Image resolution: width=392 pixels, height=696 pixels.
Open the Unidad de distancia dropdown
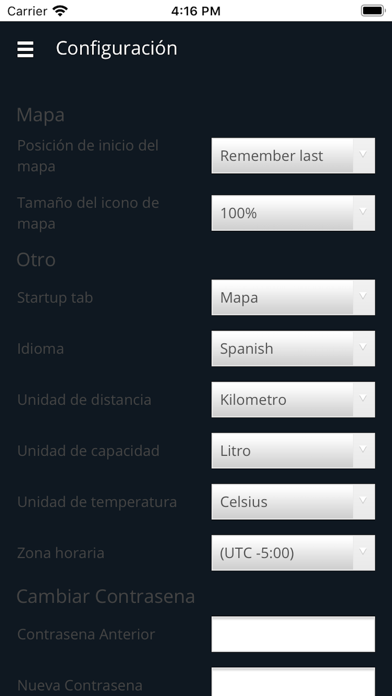coord(293,399)
